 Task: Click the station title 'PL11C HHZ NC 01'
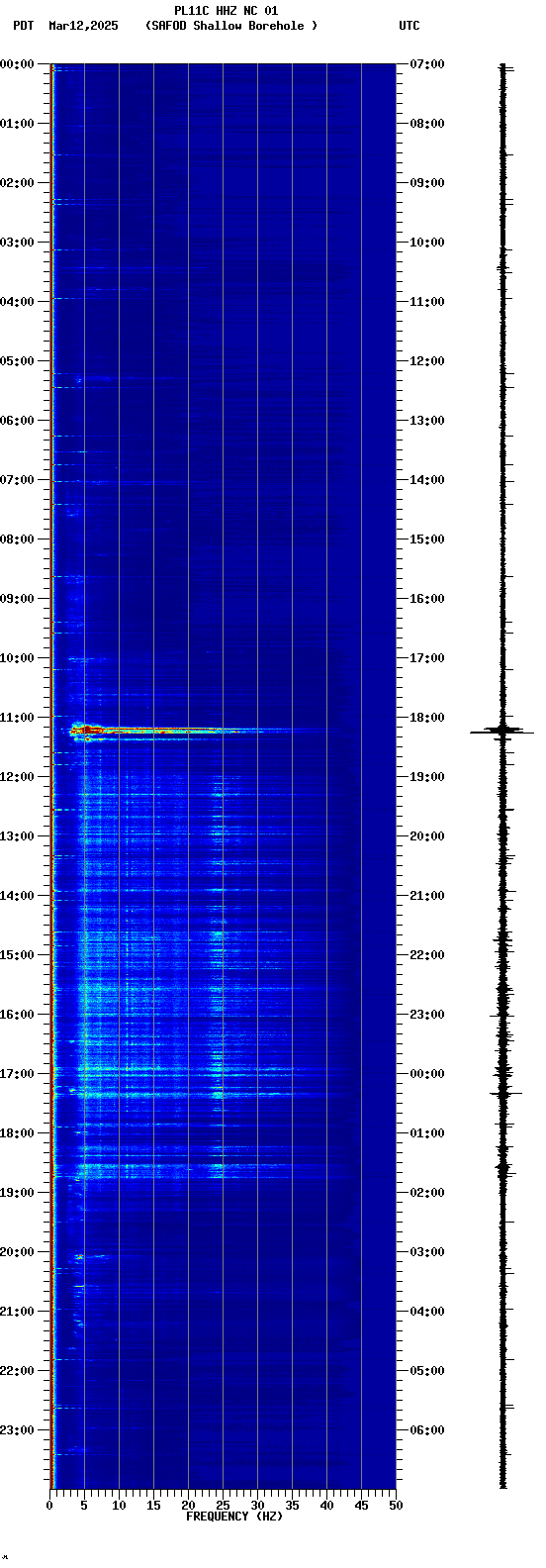[227, 11]
